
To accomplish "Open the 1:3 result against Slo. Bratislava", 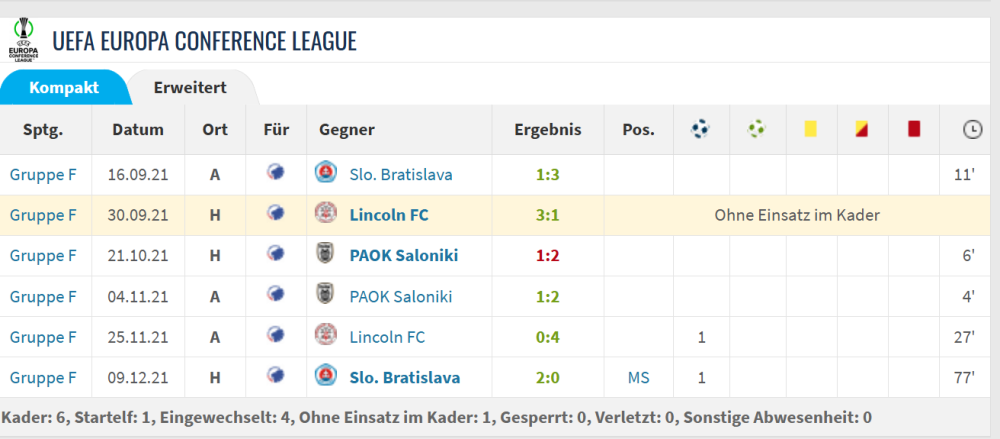I will (x=547, y=174).
